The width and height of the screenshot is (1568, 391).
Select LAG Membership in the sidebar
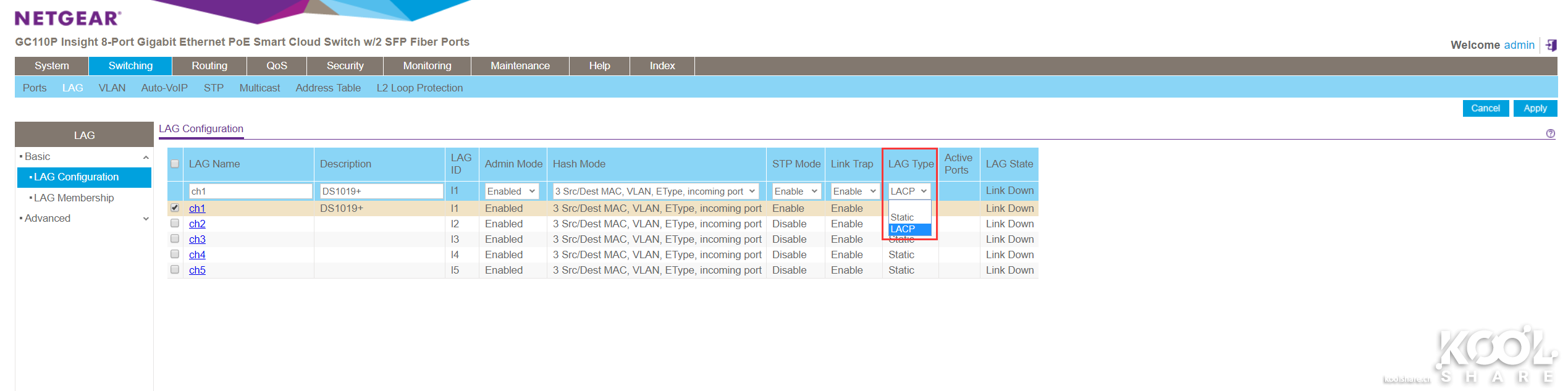(x=74, y=198)
